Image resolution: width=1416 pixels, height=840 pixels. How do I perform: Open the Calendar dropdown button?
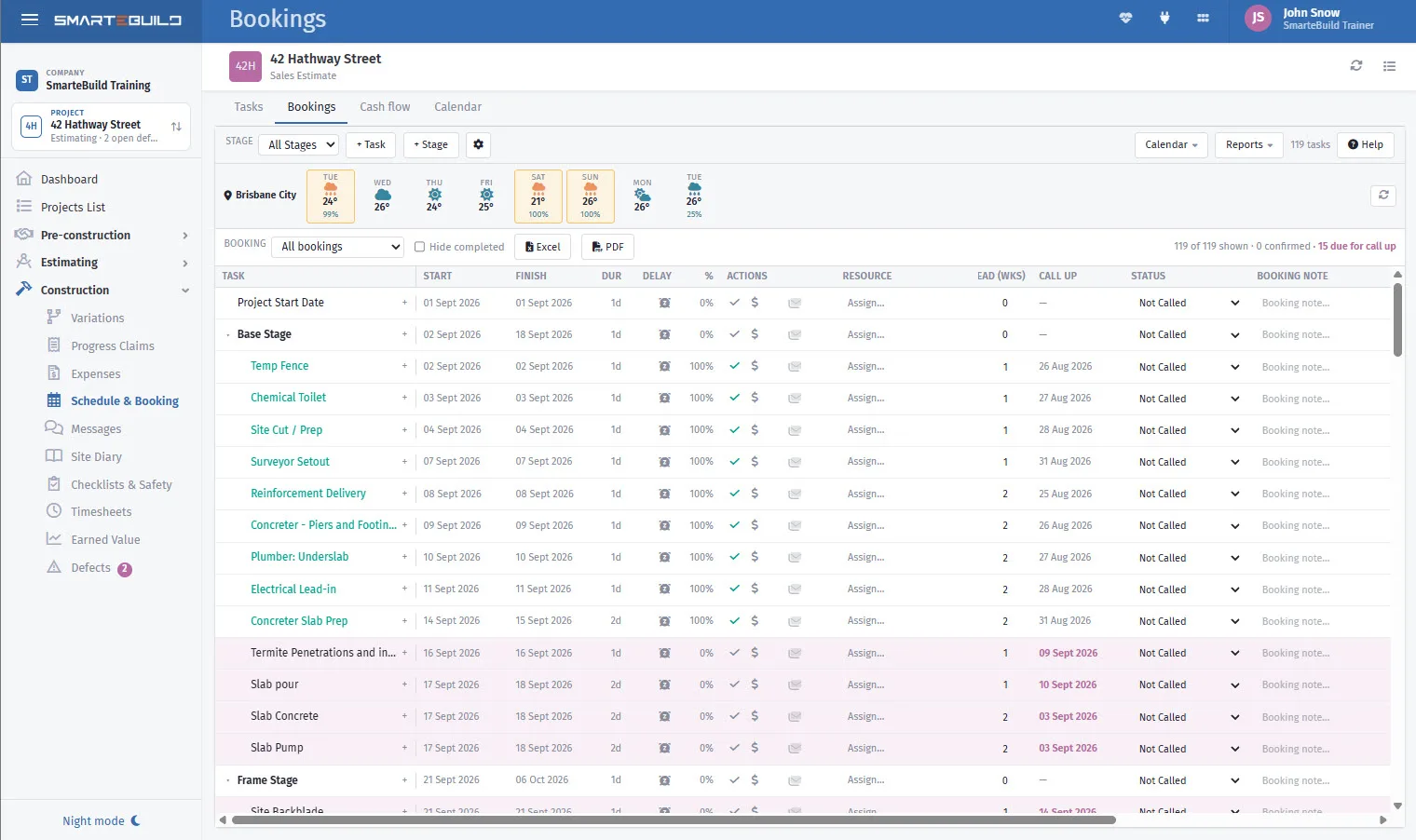click(x=1171, y=144)
